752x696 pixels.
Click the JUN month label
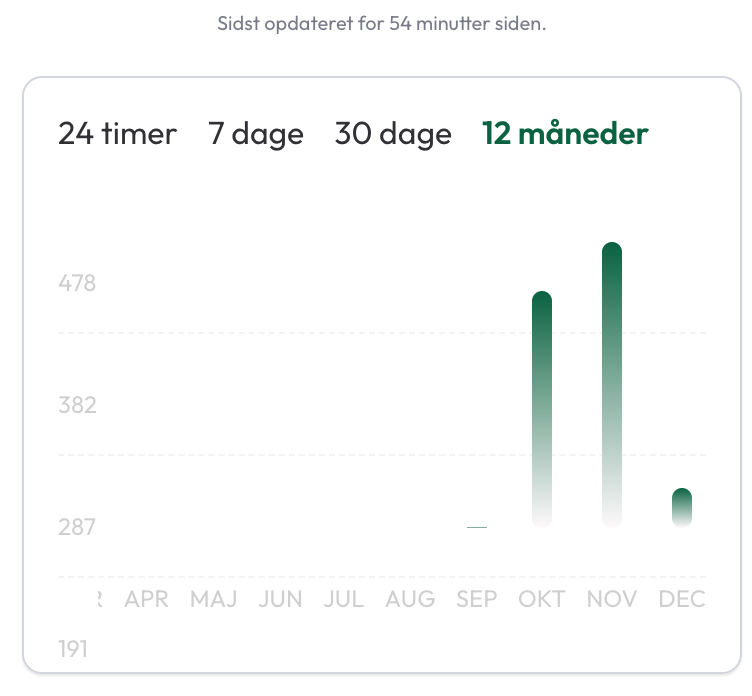(280, 600)
